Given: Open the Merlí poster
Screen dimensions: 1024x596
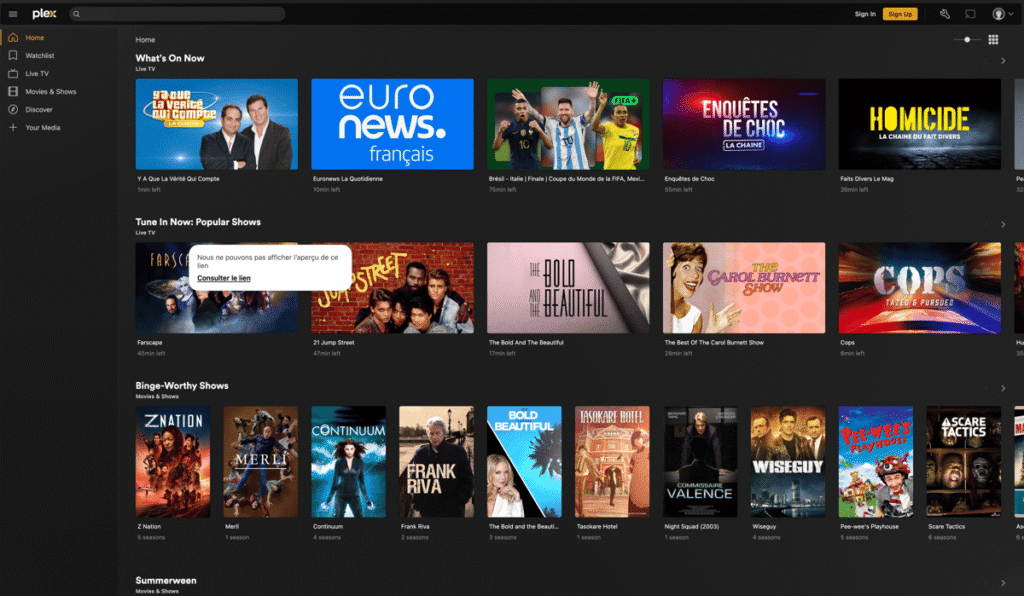Looking at the screenshot, I should pyautogui.click(x=261, y=462).
